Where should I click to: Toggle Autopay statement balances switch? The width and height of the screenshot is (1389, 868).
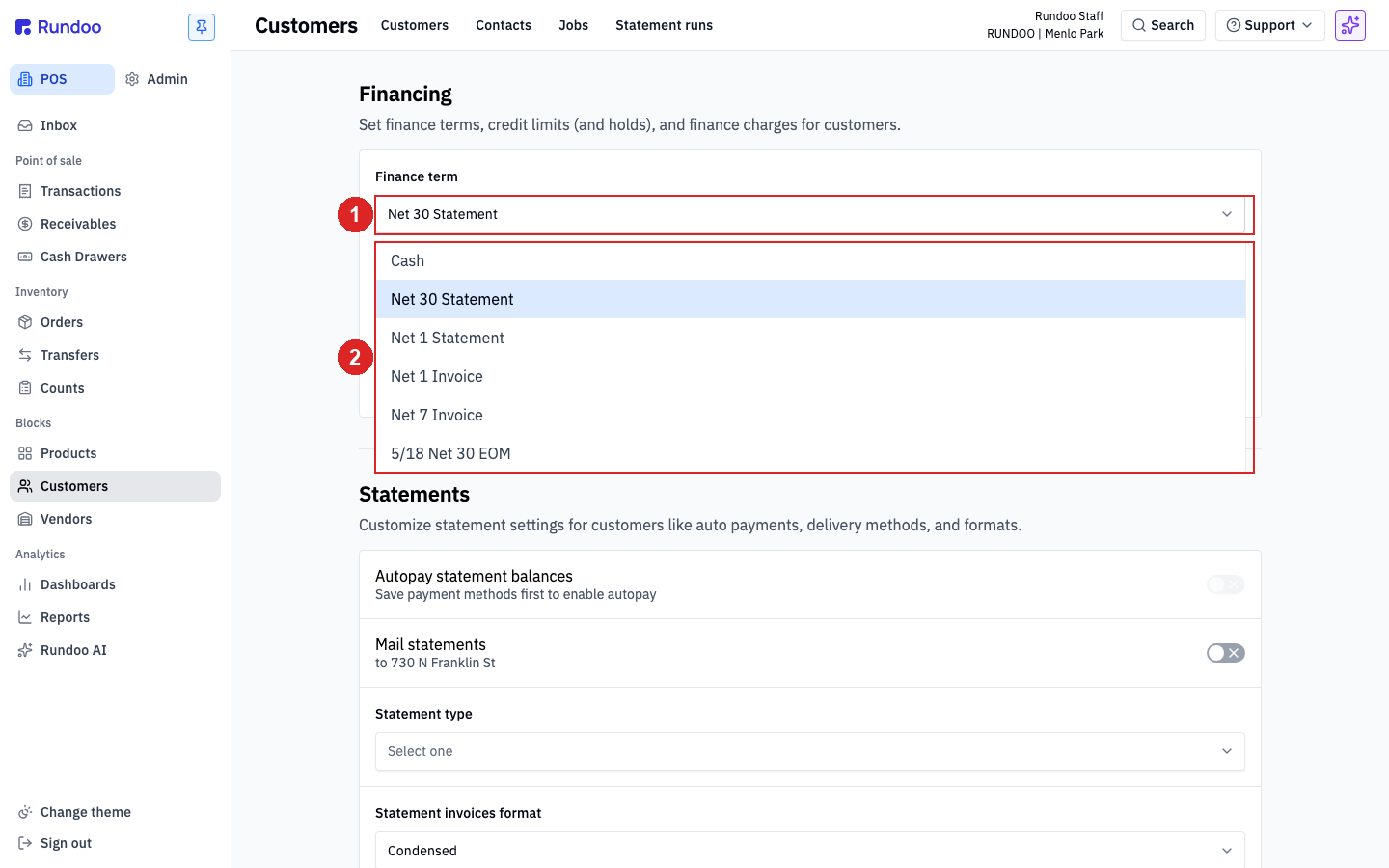click(x=1226, y=584)
